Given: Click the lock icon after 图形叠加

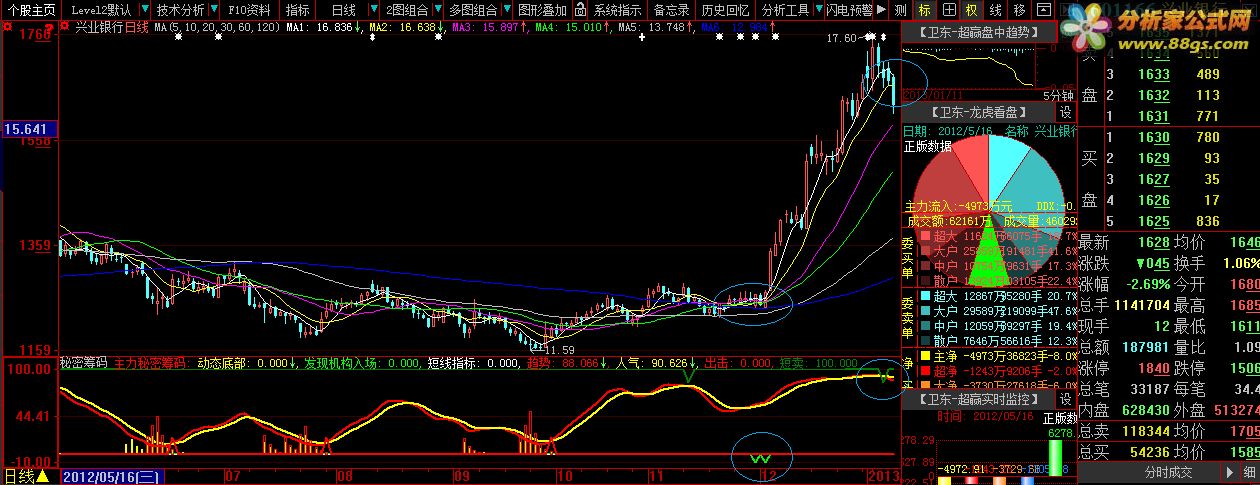Looking at the screenshot, I should point(582,10).
